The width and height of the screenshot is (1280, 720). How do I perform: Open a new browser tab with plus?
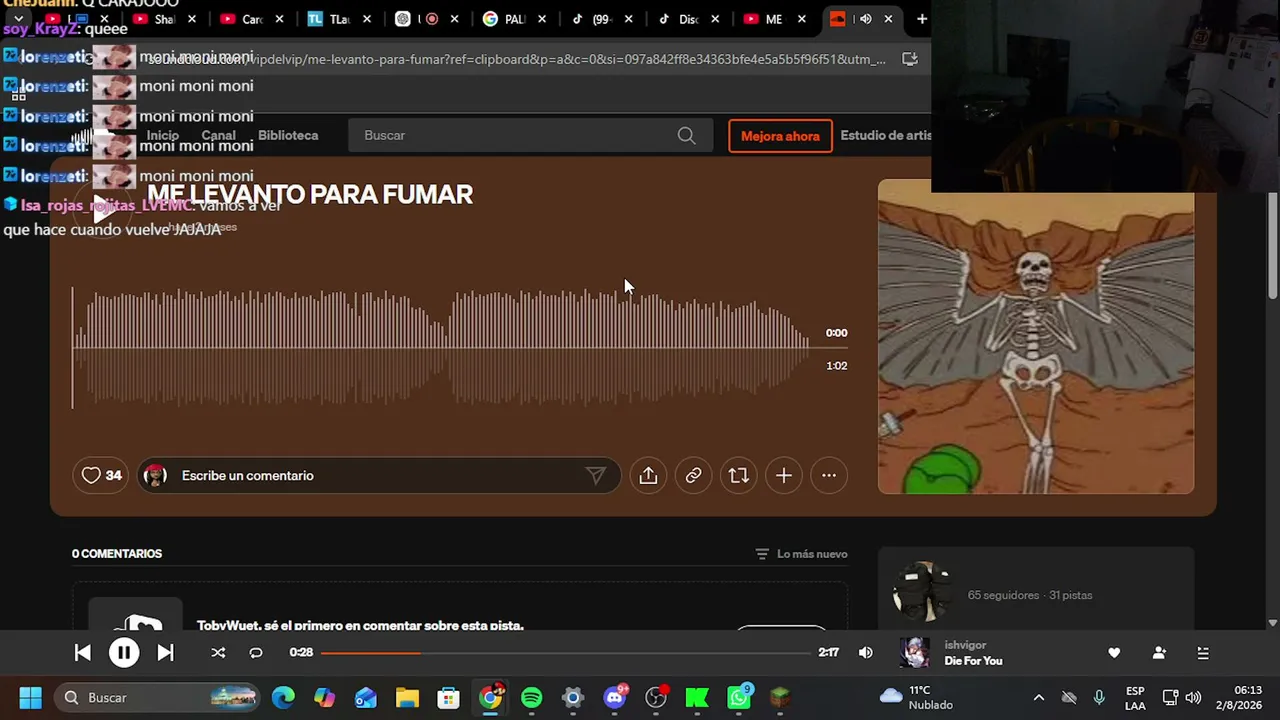(921, 19)
